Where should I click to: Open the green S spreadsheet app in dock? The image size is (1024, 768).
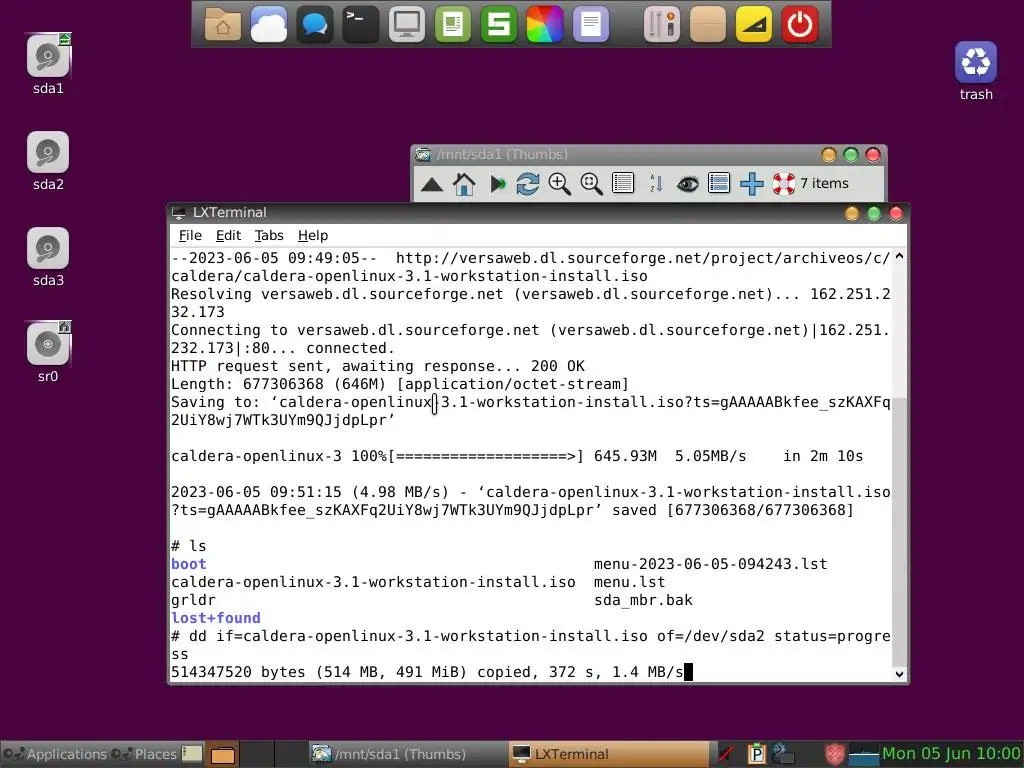(499, 25)
